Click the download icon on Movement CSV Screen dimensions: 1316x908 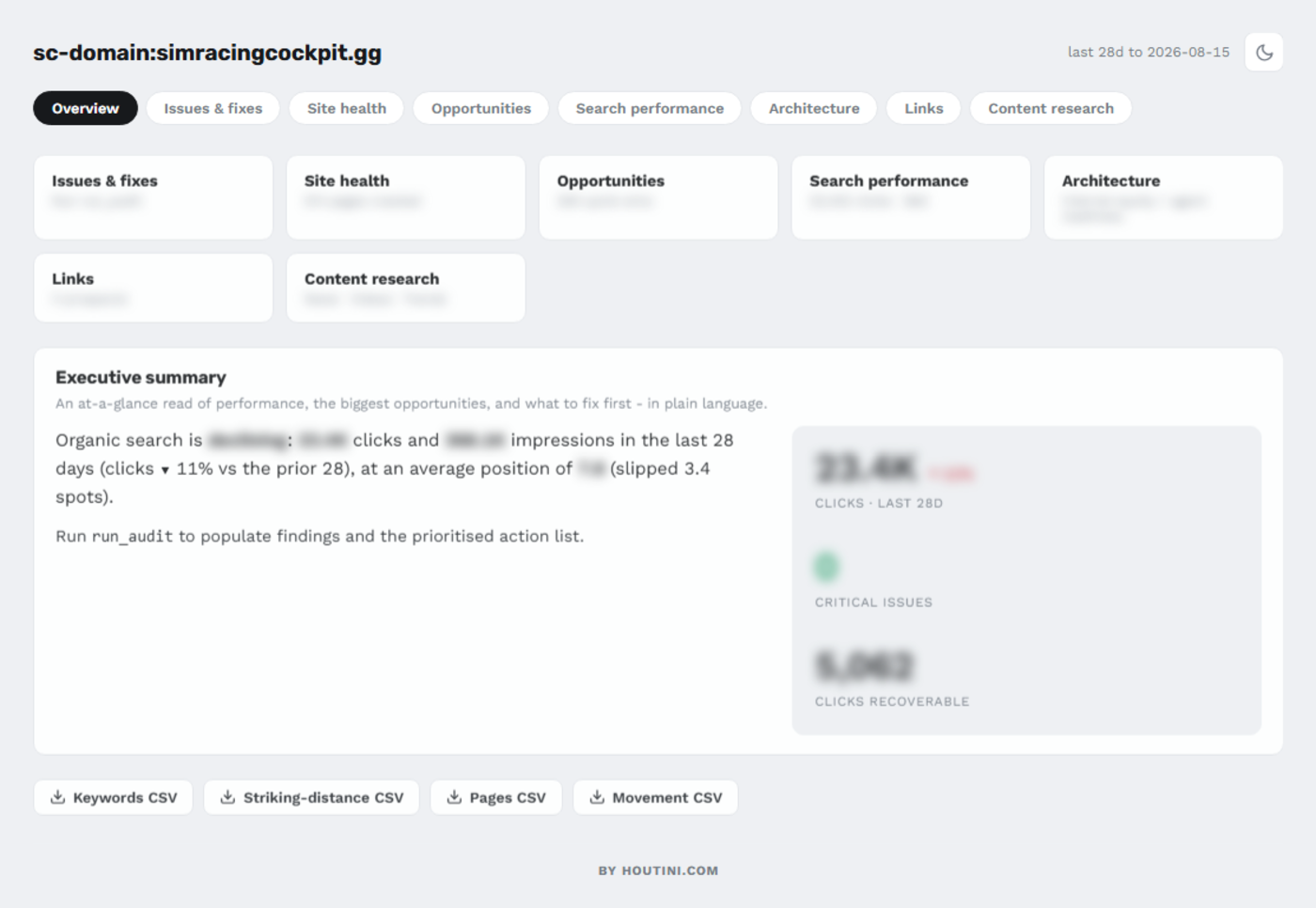coord(597,797)
